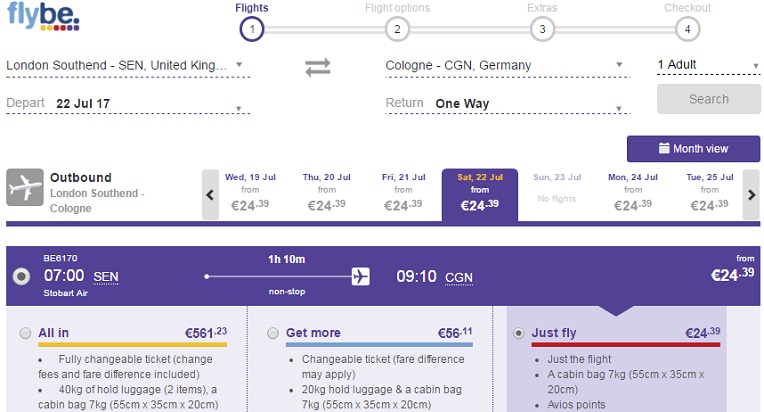Select the BE6170 07:00 flight radio button
764x412 pixels.
coord(21,277)
